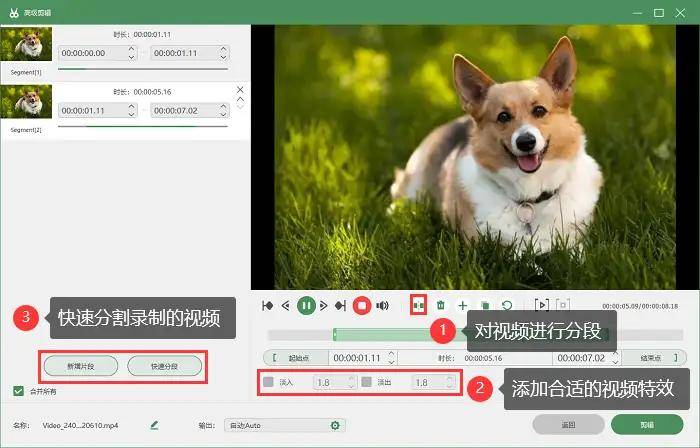Add a segment with plus icon
This screenshot has width=700, height=448.
[462, 306]
